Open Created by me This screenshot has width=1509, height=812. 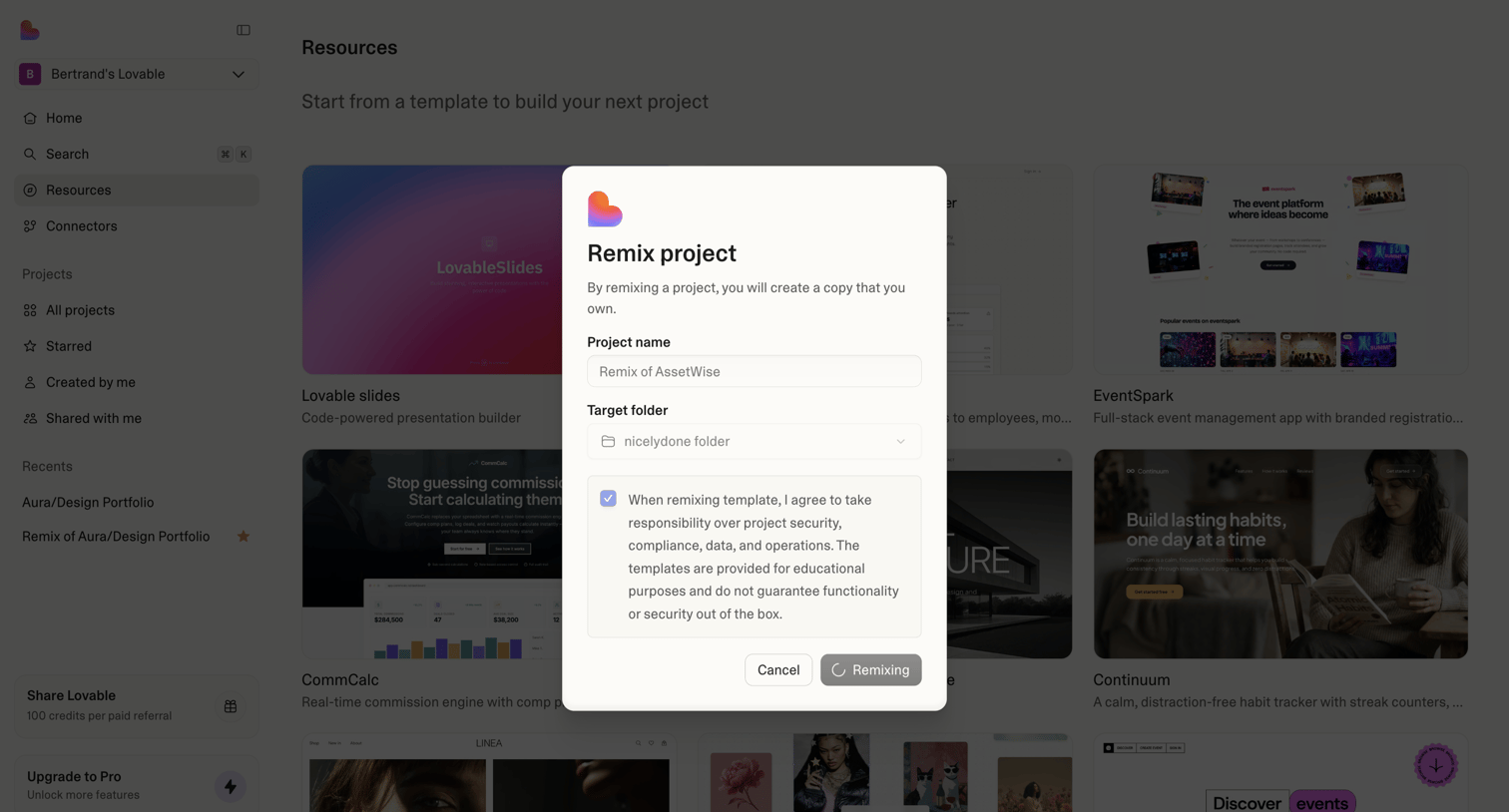click(137, 382)
